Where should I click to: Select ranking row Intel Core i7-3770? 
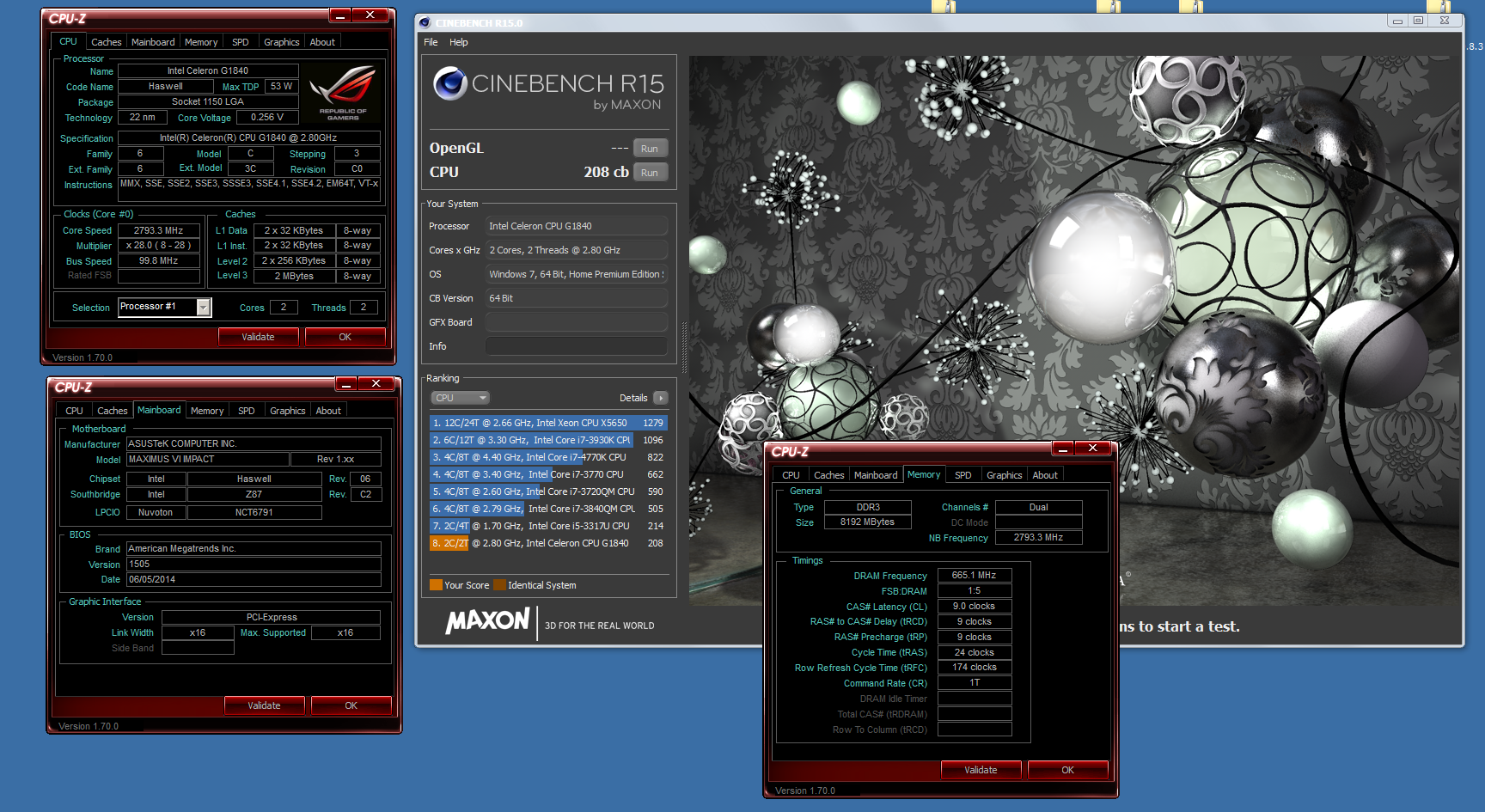click(x=548, y=474)
